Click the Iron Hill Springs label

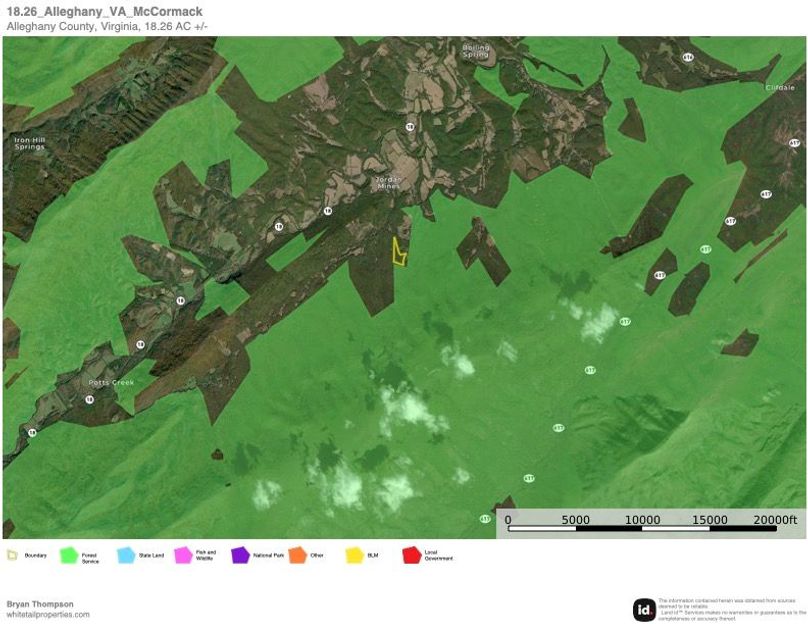click(x=32, y=143)
